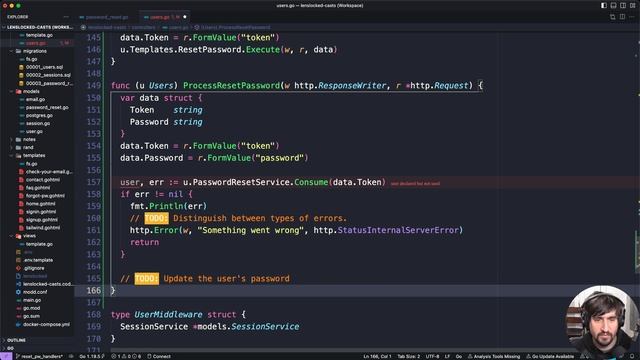Open home.gohtml template
Screen dimensions: 640x360
point(40,204)
